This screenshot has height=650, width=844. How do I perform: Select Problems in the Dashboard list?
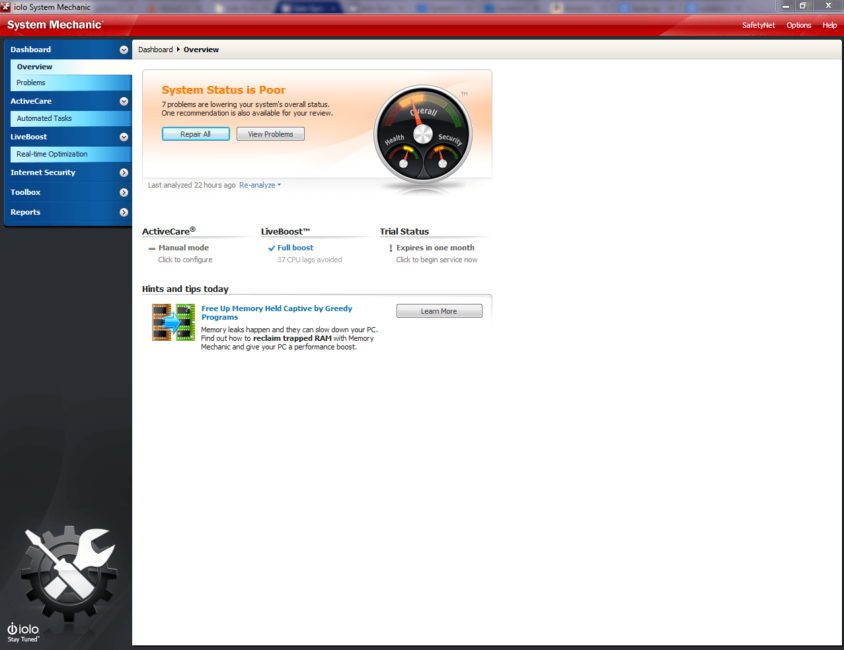coord(31,83)
